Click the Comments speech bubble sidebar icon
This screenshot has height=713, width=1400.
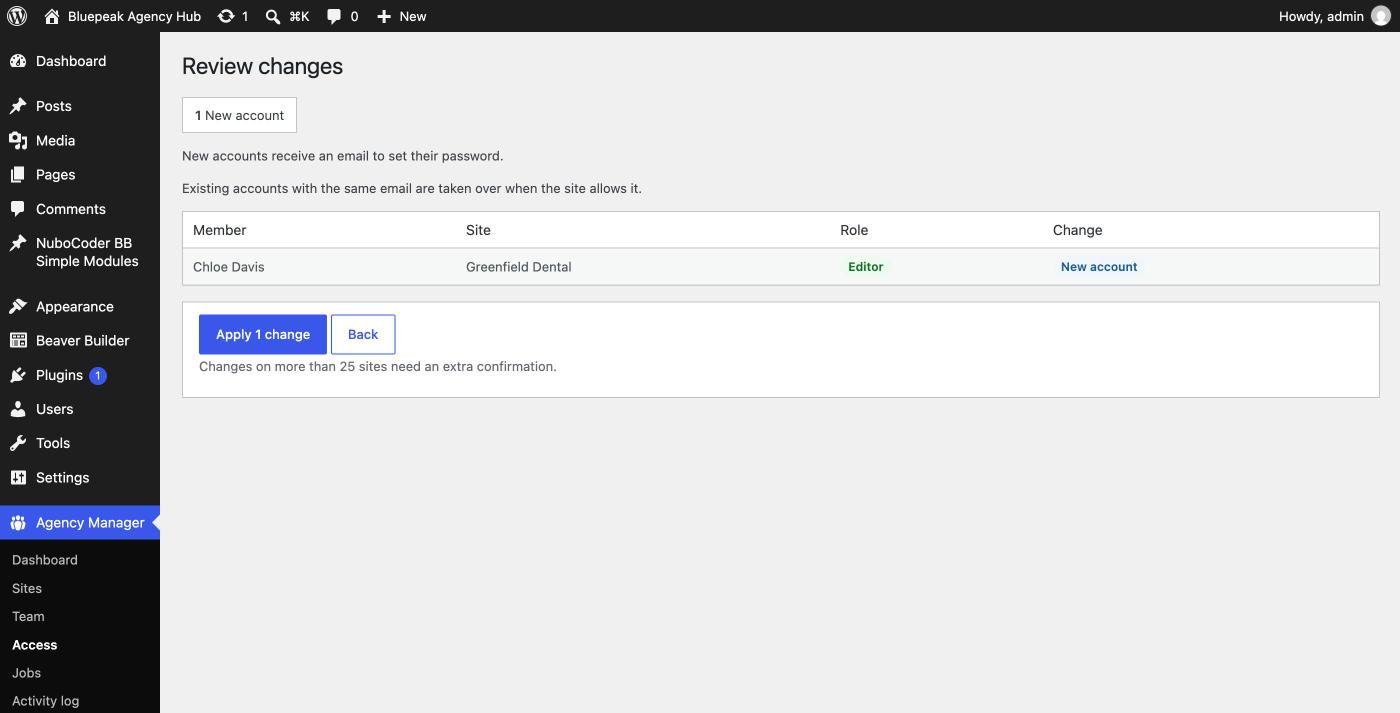[x=18, y=209]
